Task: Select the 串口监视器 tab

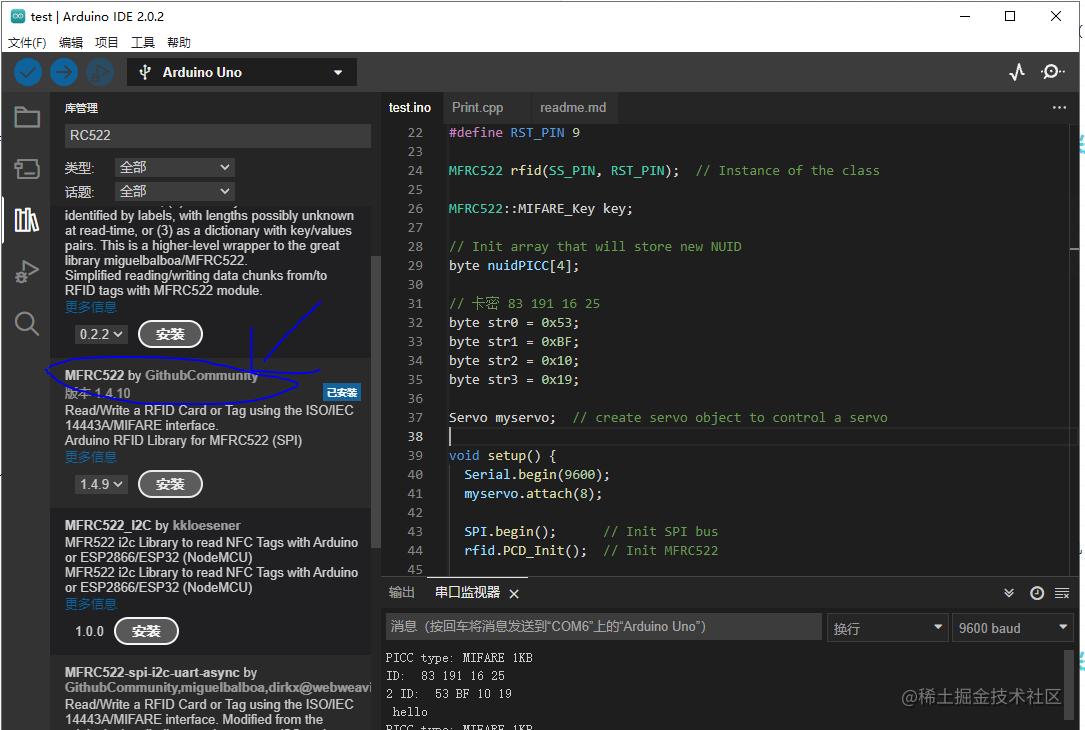Action: click(467, 592)
